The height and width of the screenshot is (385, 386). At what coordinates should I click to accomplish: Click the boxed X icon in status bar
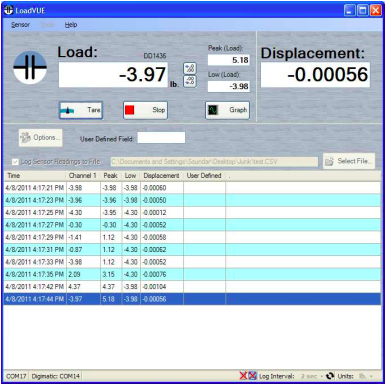[252, 376]
